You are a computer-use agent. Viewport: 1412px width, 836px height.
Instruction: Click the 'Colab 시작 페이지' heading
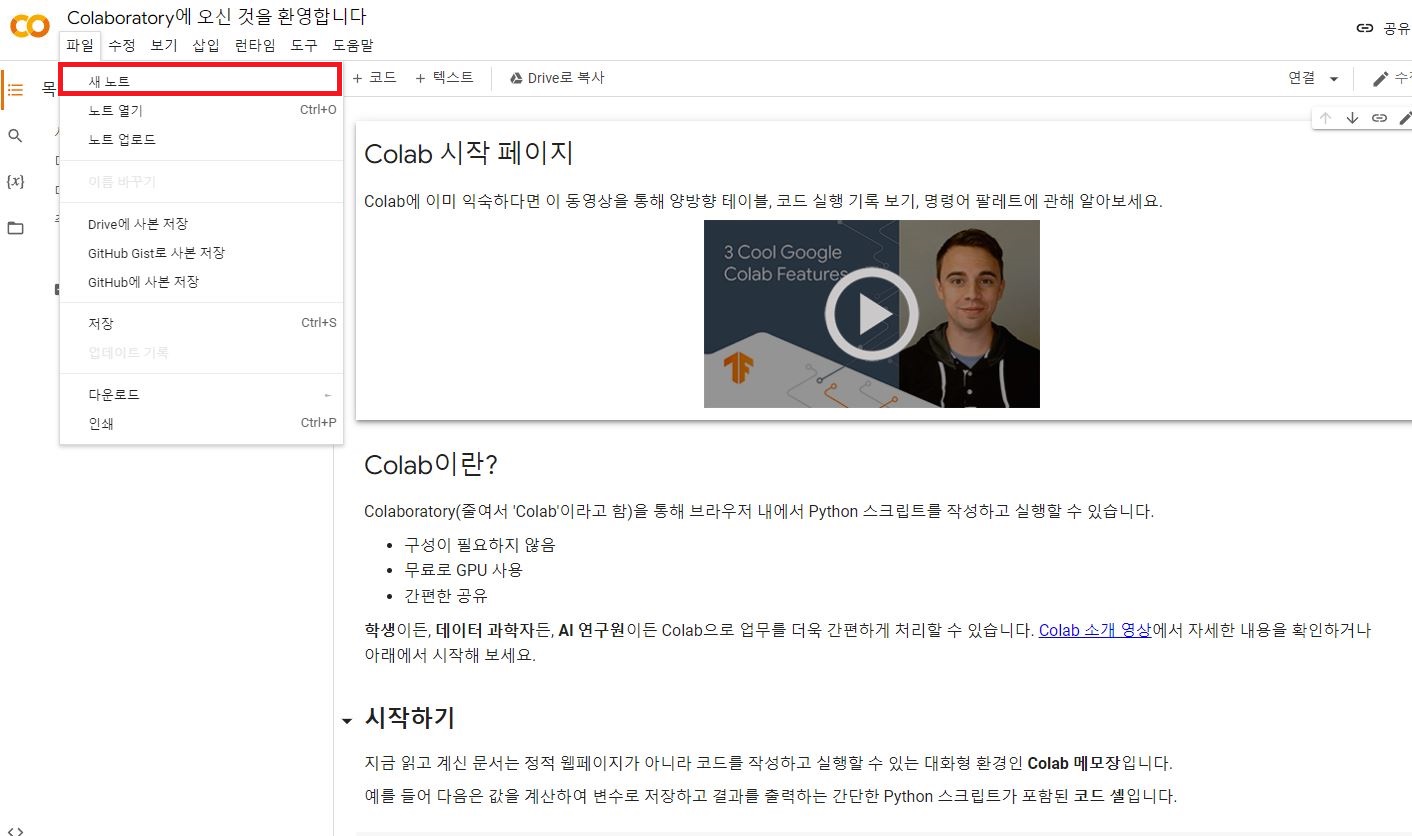tap(469, 154)
